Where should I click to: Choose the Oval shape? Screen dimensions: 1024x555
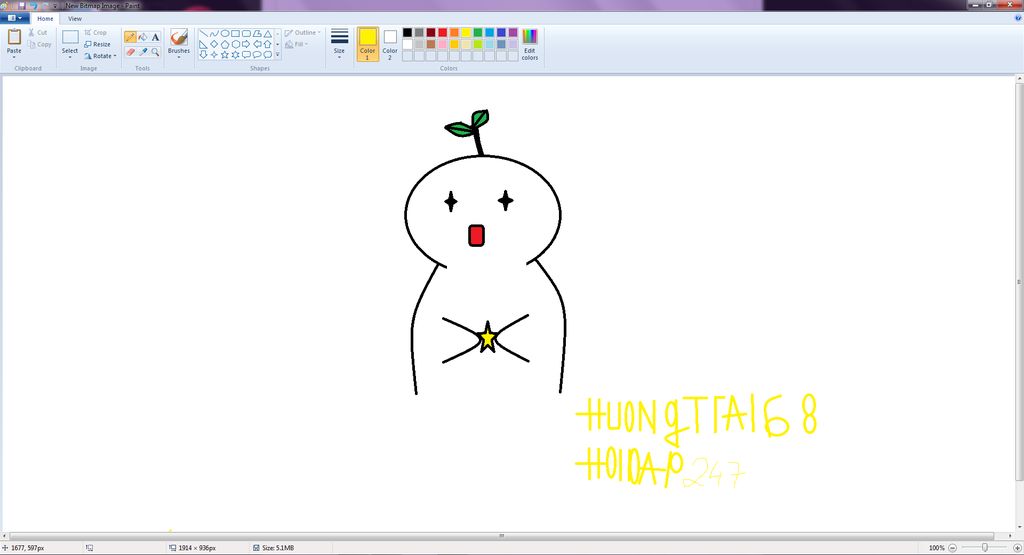pyautogui.click(x=225, y=33)
